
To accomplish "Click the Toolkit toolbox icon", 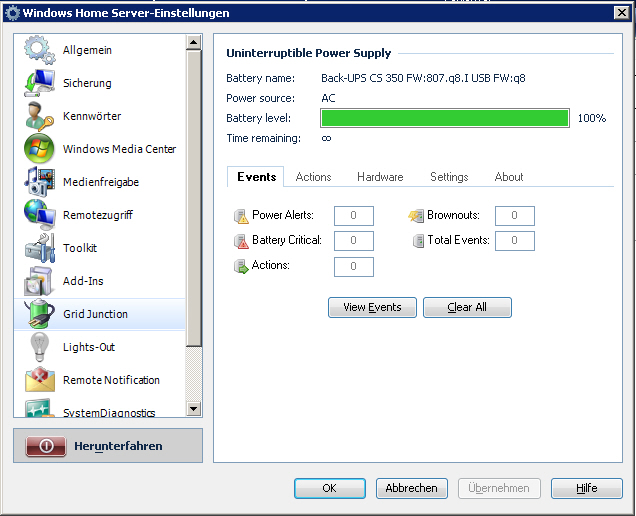I will [x=39, y=248].
